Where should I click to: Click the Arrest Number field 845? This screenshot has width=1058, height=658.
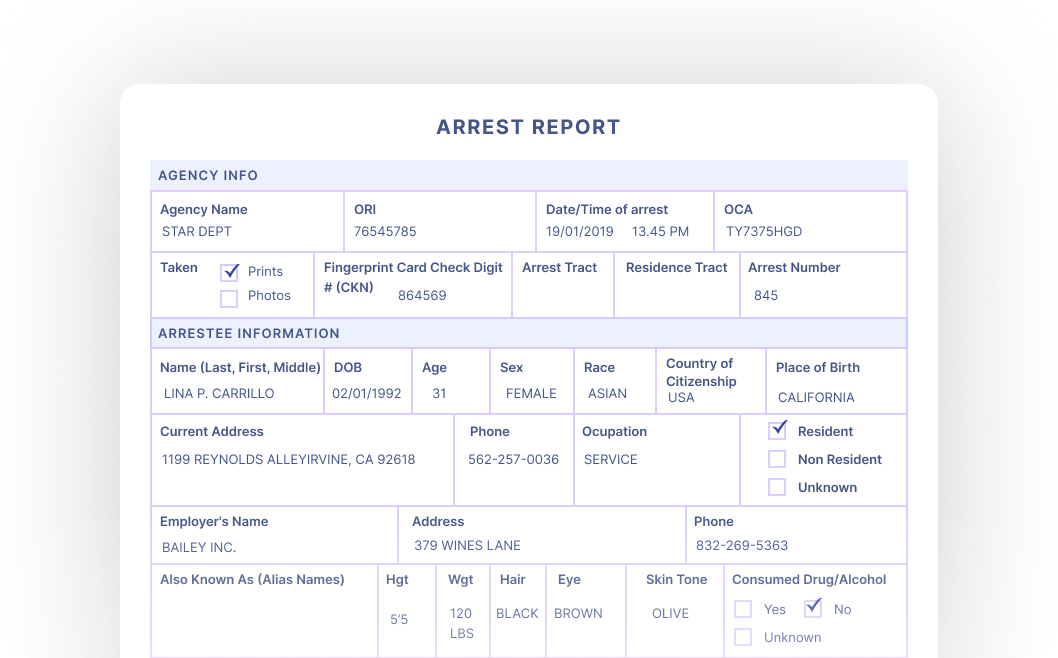[x=766, y=296]
